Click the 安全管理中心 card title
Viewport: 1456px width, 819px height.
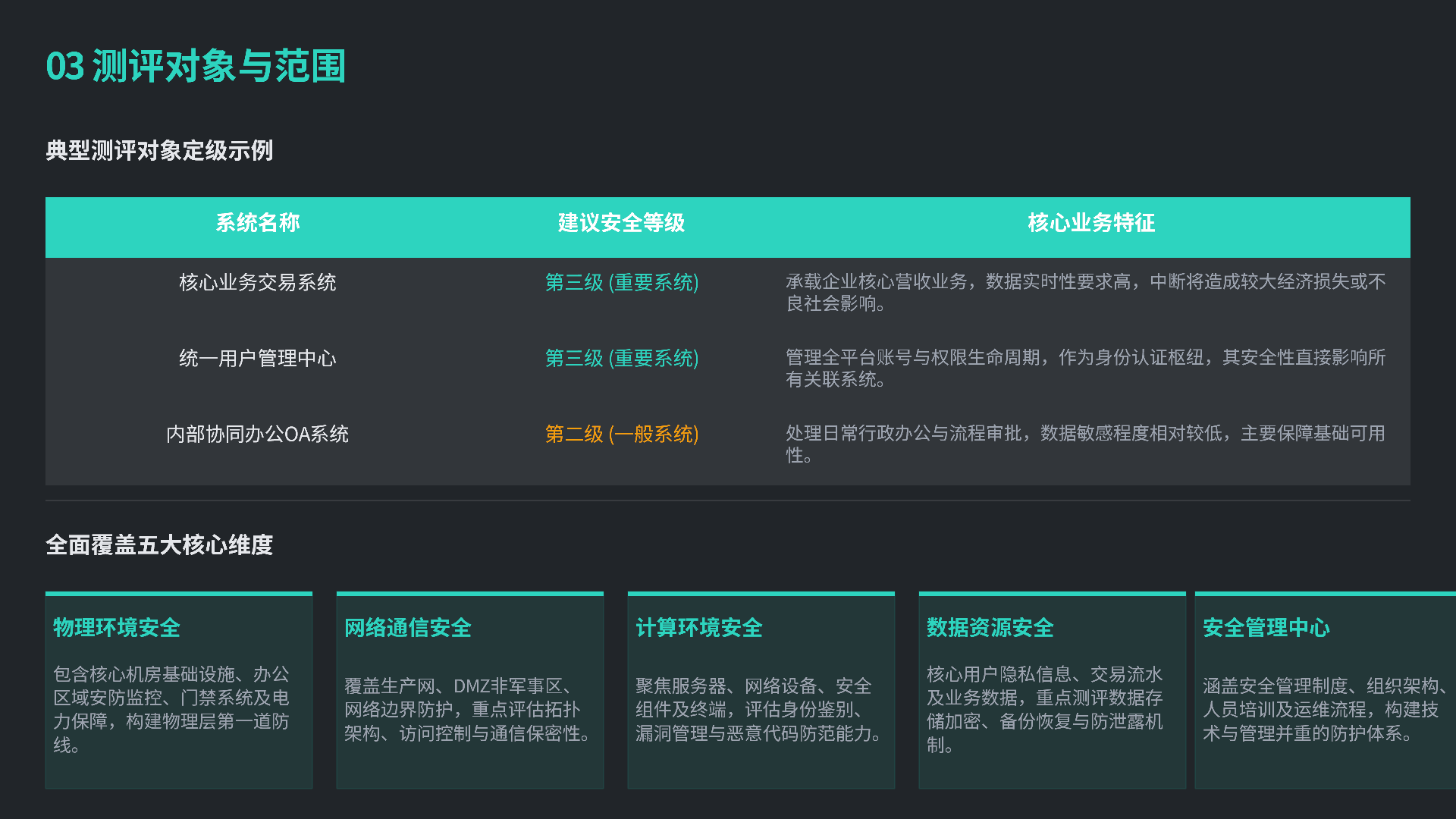pyautogui.click(x=1266, y=627)
